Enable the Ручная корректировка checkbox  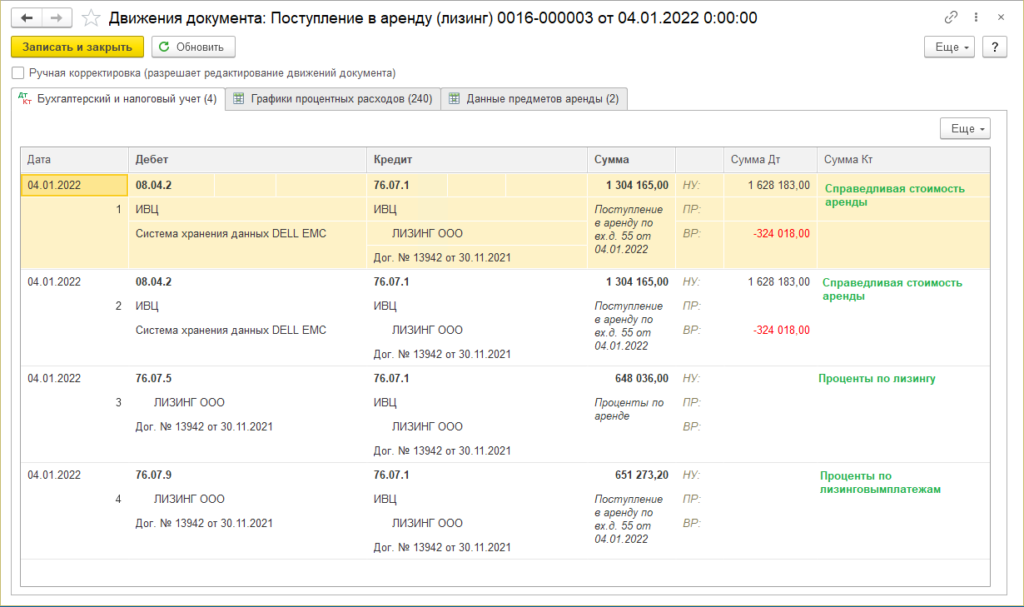click(18, 73)
